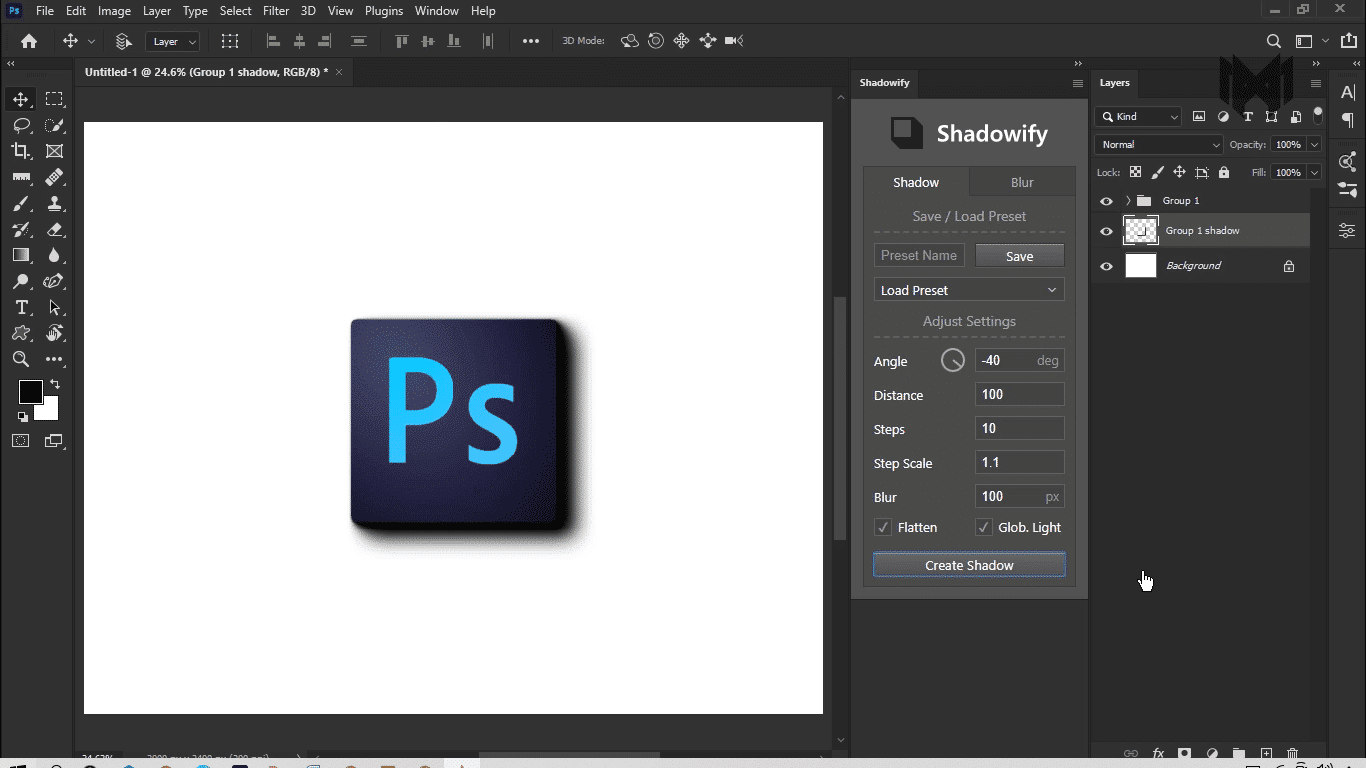Open the Shadowify panel menu
1366x768 pixels.
coord(1078,83)
